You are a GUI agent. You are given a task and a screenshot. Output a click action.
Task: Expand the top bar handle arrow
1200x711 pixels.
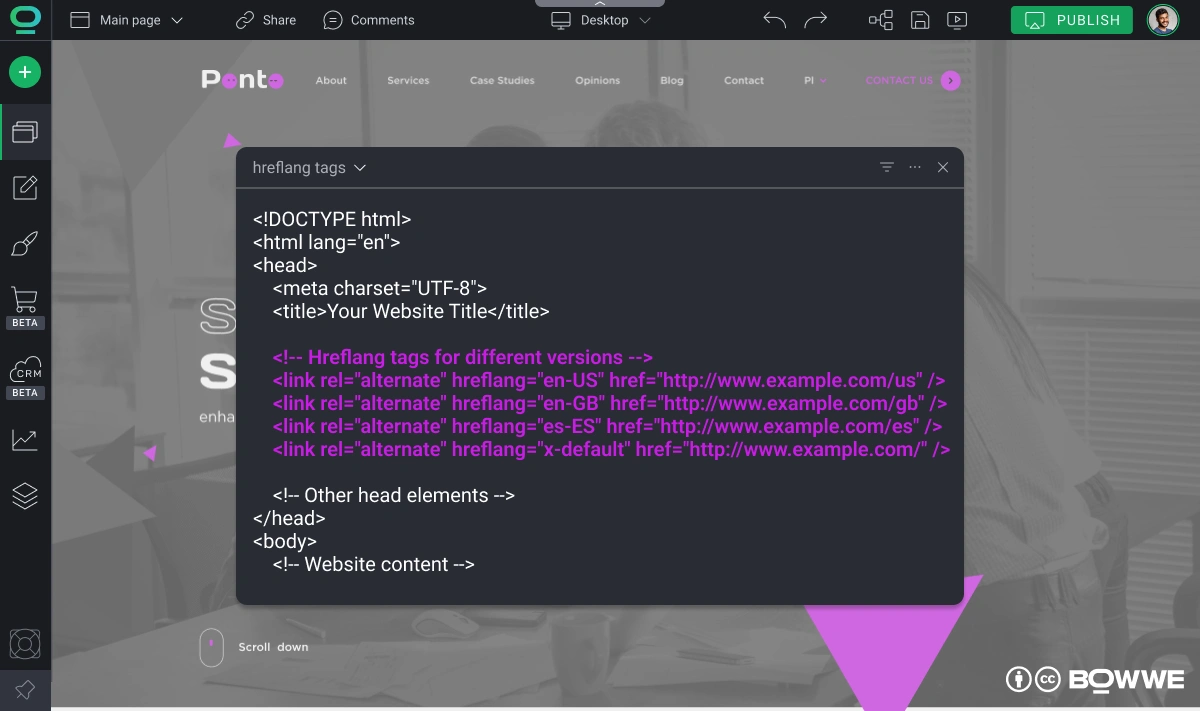tap(600, 4)
